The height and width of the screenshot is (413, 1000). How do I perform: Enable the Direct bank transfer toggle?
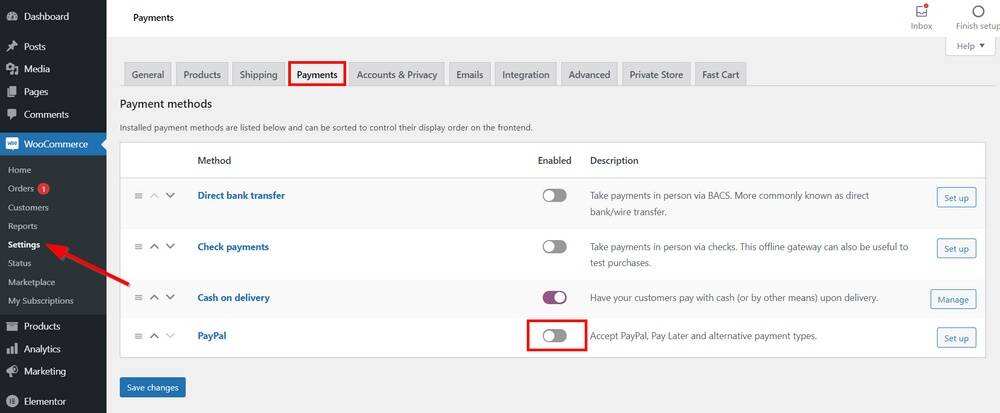click(554, 196)
